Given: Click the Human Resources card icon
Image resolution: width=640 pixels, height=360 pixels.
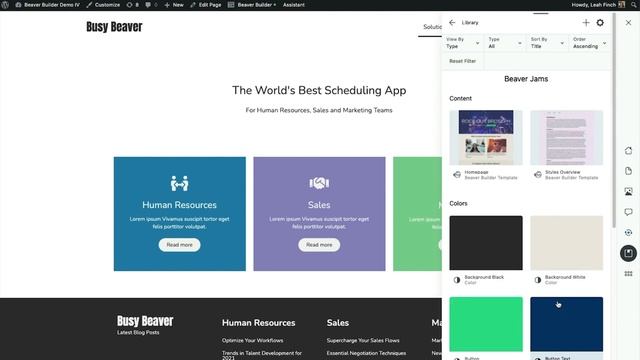Looking at the screenshot, I should pyautogui.click(x=180, y=183).
